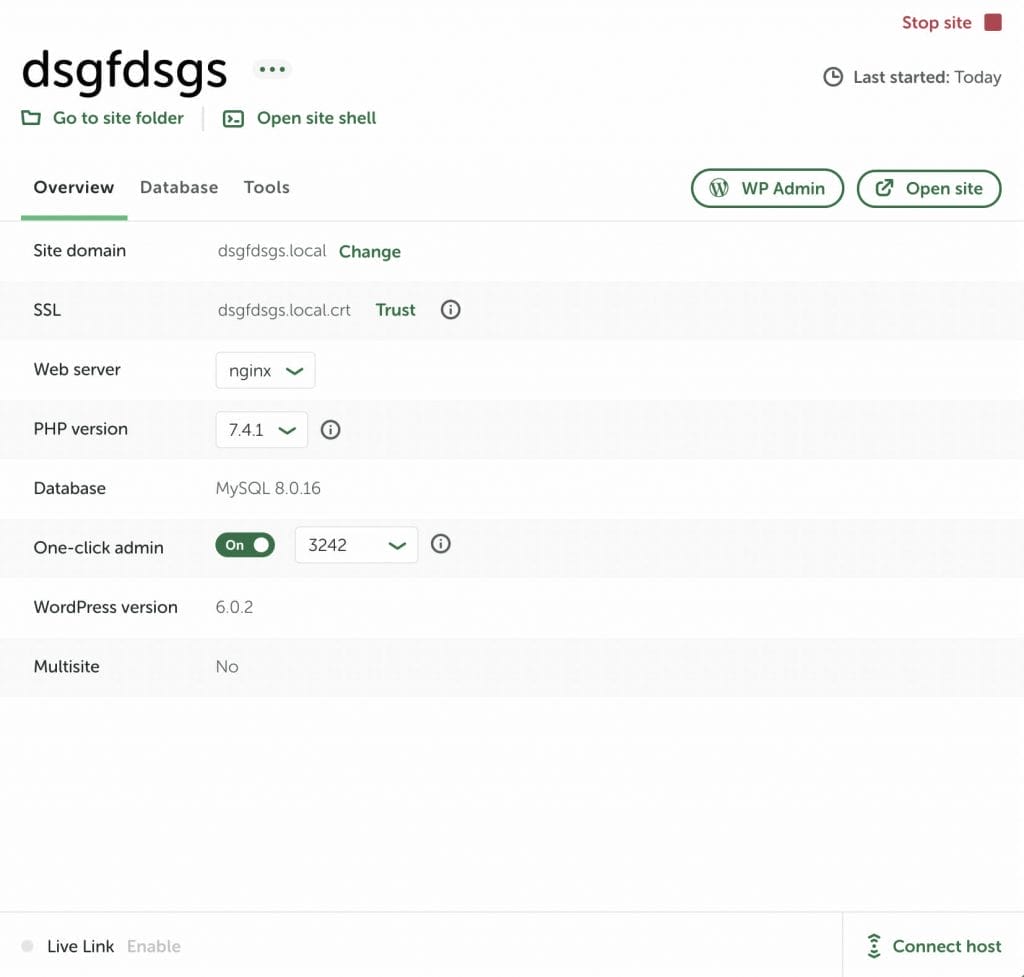This screenshot has height=977, width=1024.
Task: Click the Live Link label
Action: 80,946
